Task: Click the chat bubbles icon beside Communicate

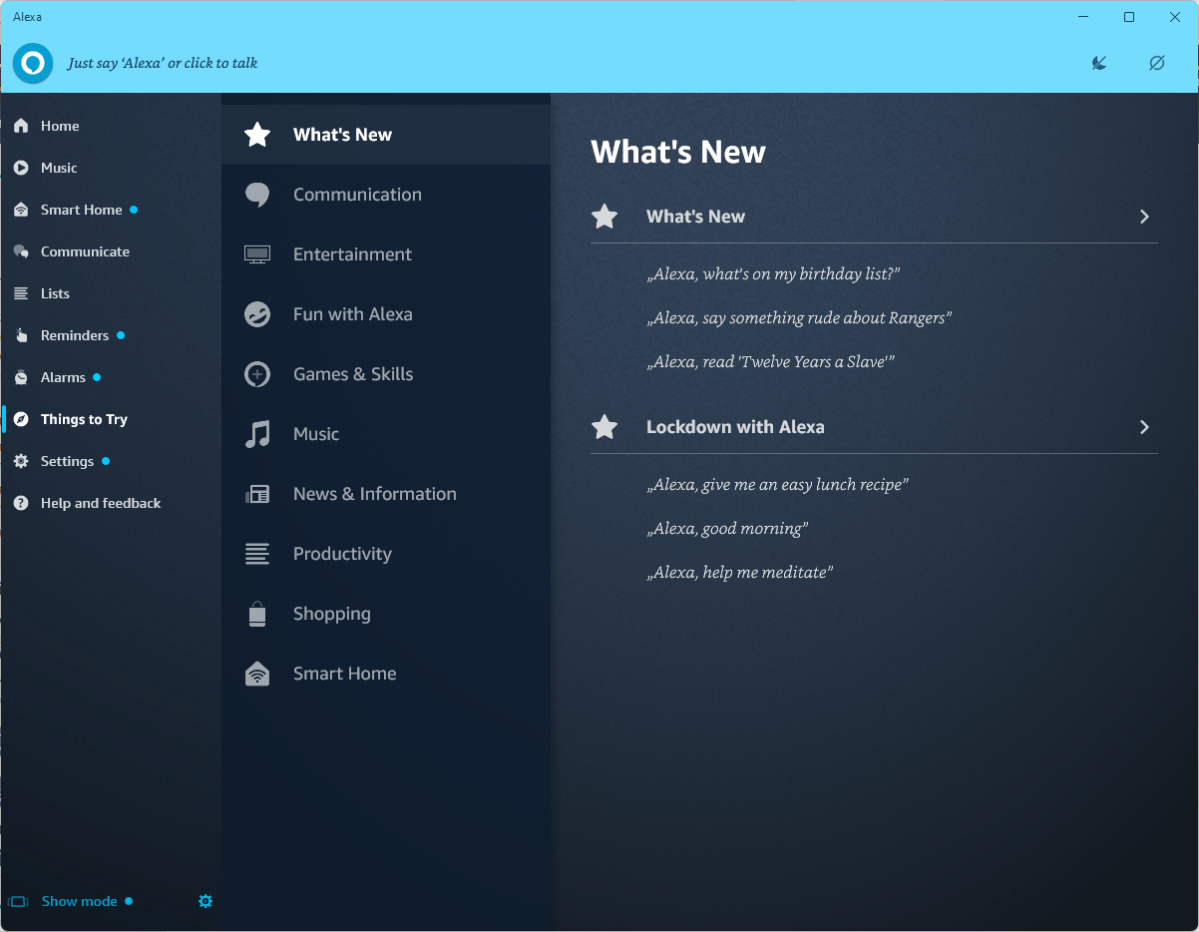Action: 21,252
